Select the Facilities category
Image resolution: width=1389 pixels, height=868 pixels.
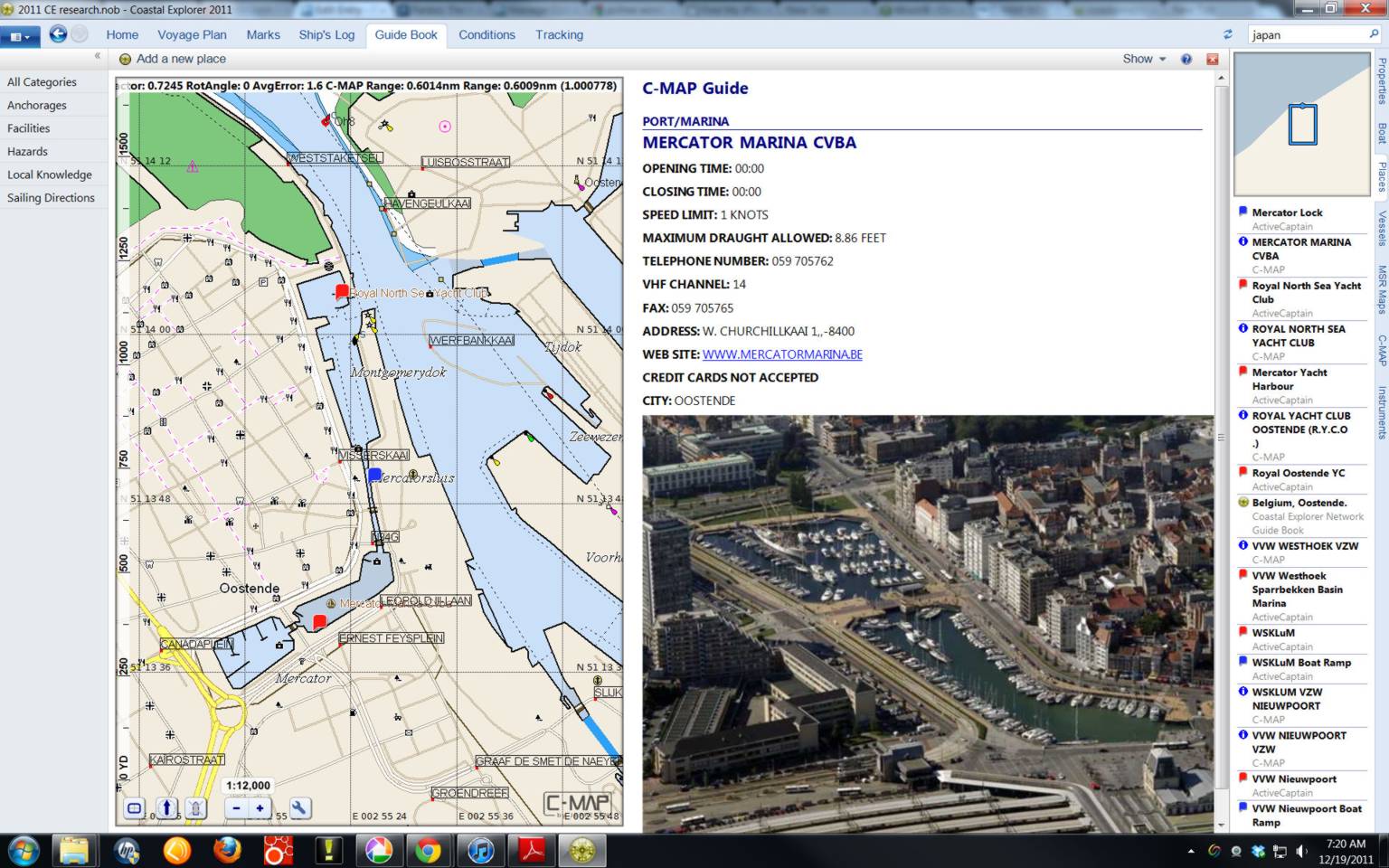point(54,128)
